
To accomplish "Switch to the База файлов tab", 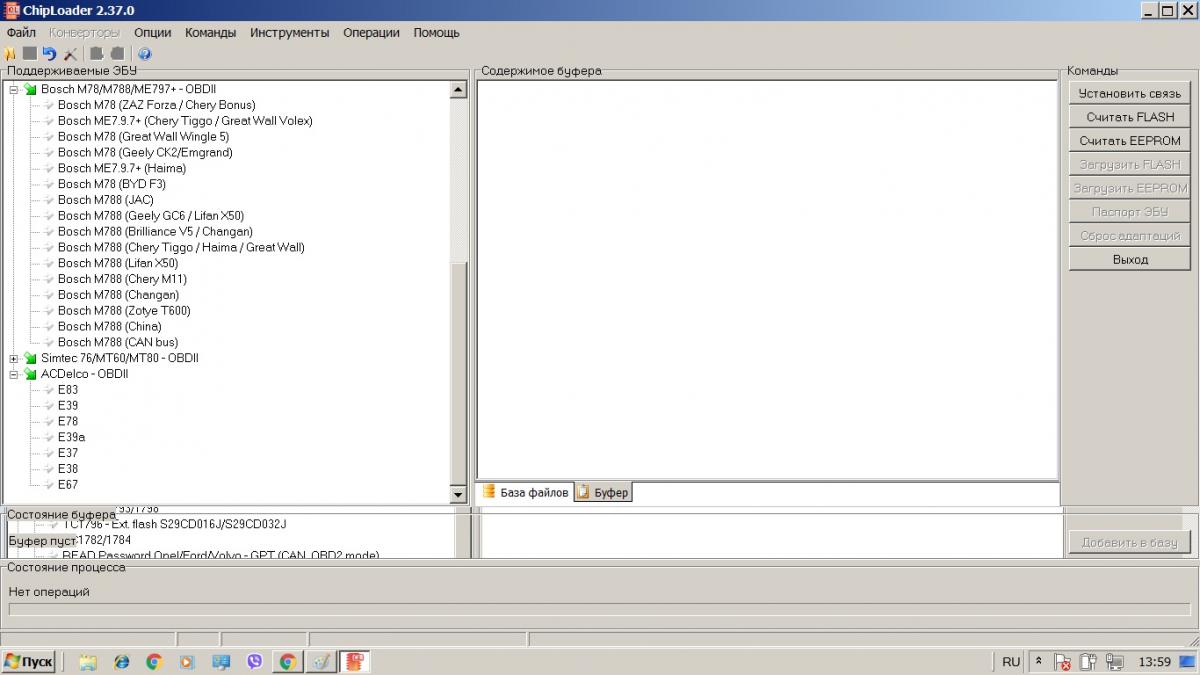I will click(525, 492).
